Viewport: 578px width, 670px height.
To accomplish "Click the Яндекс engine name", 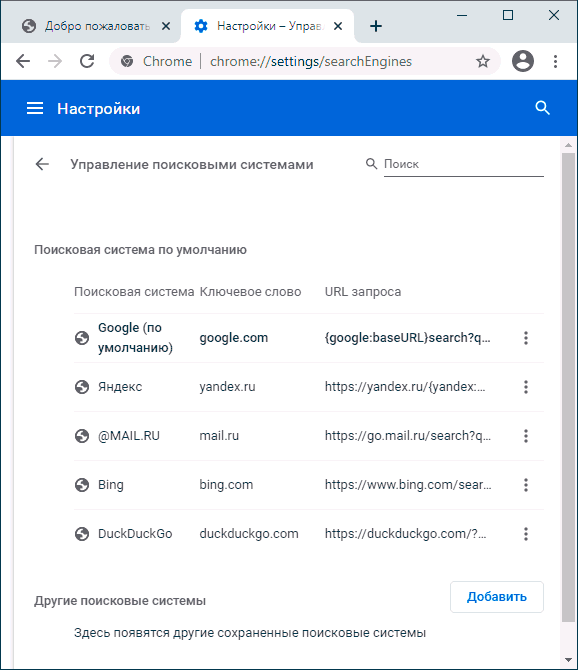I will (120, 387).
